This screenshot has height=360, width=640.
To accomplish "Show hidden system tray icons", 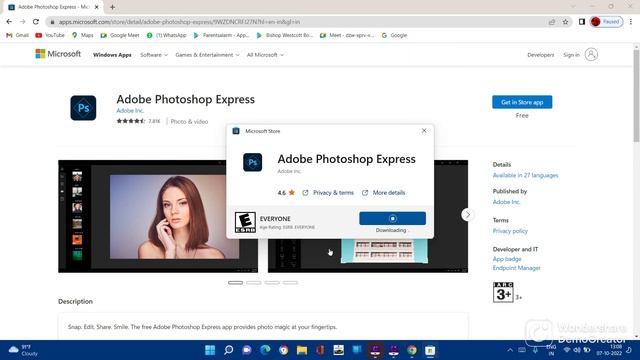I will [510, 350].
